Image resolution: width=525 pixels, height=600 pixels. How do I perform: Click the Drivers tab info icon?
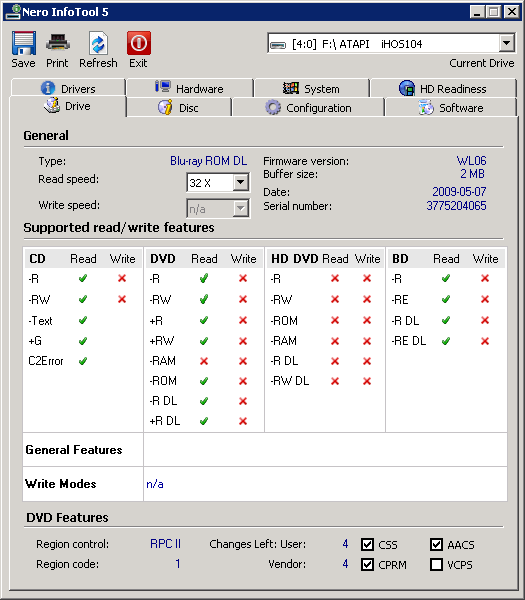pos(48,88)
